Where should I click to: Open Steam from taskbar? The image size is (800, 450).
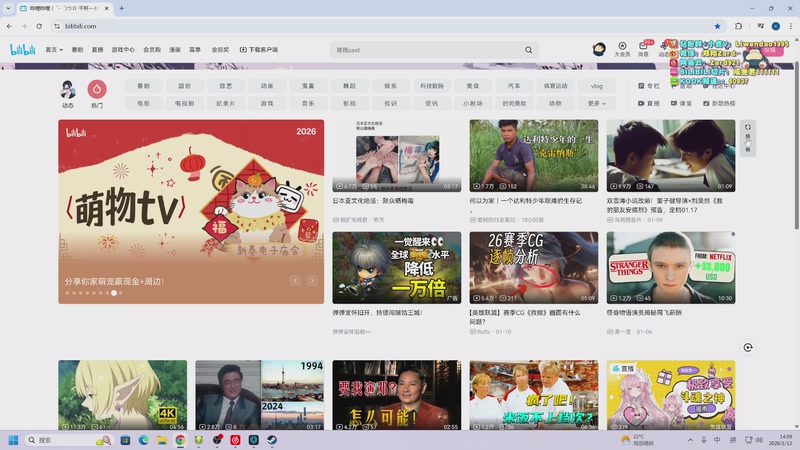pyautogui.click(x=272, y=440)
